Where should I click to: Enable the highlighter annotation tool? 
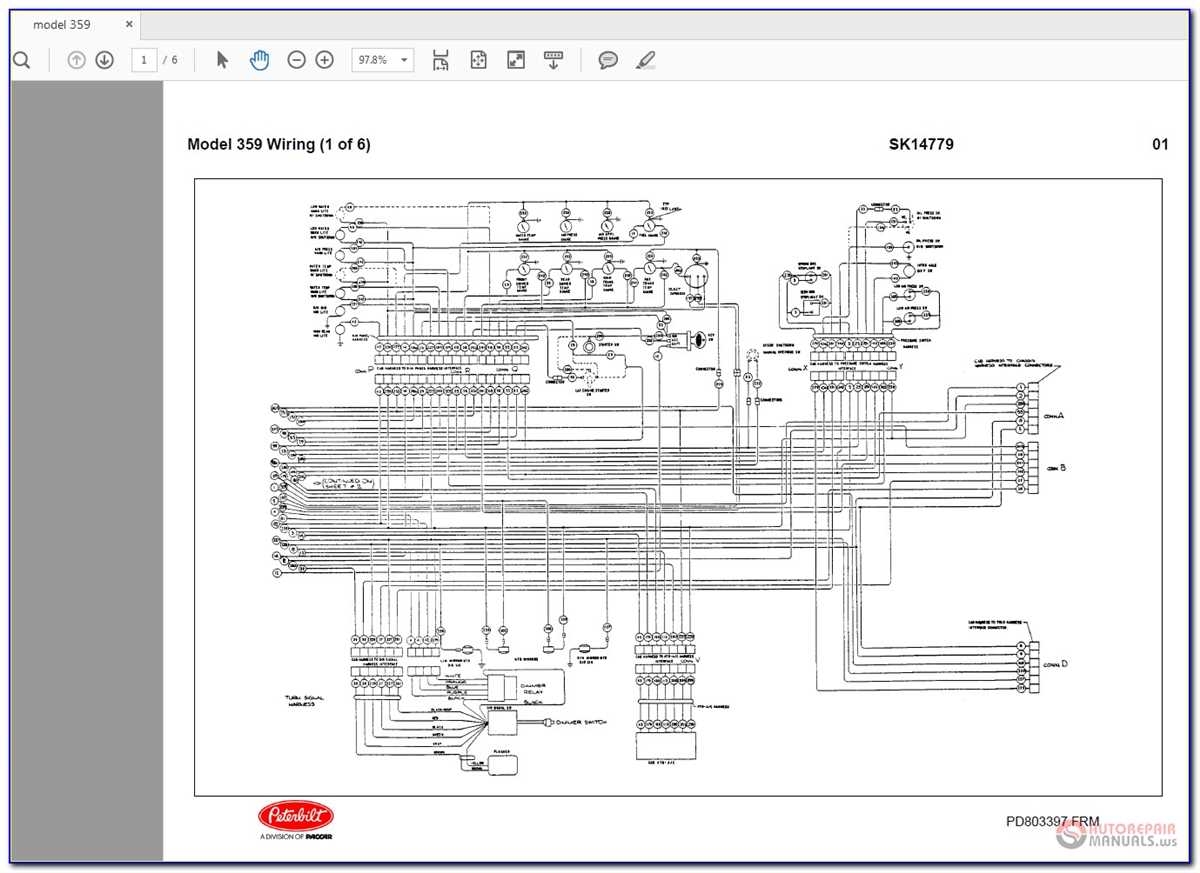[645, 60]
